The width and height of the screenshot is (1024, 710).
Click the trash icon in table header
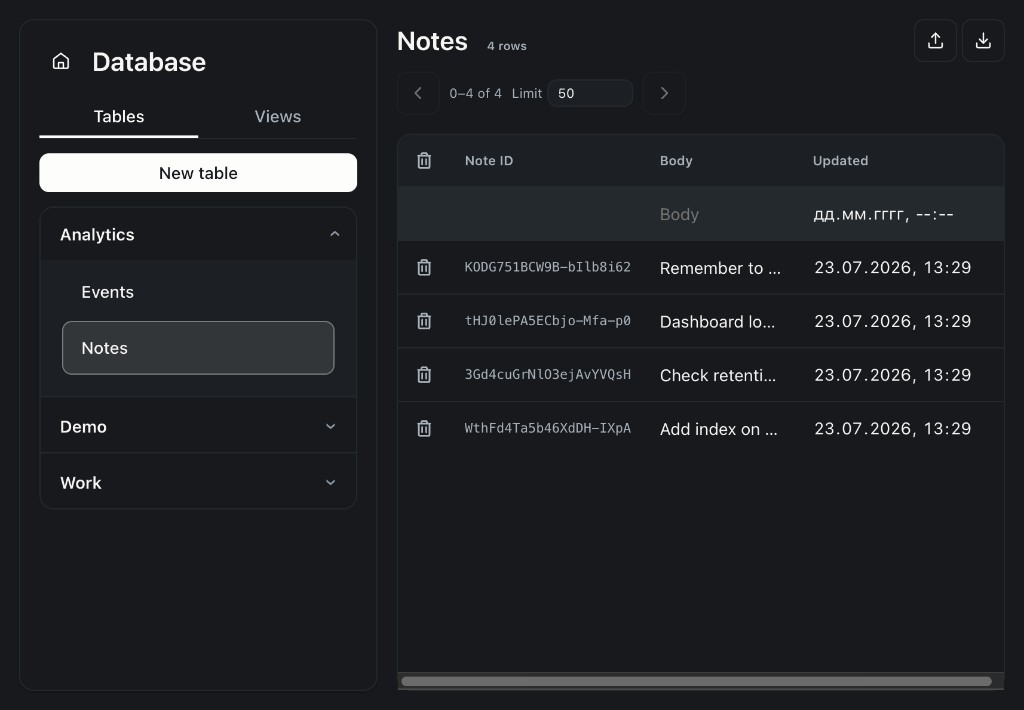click(424, 160)
